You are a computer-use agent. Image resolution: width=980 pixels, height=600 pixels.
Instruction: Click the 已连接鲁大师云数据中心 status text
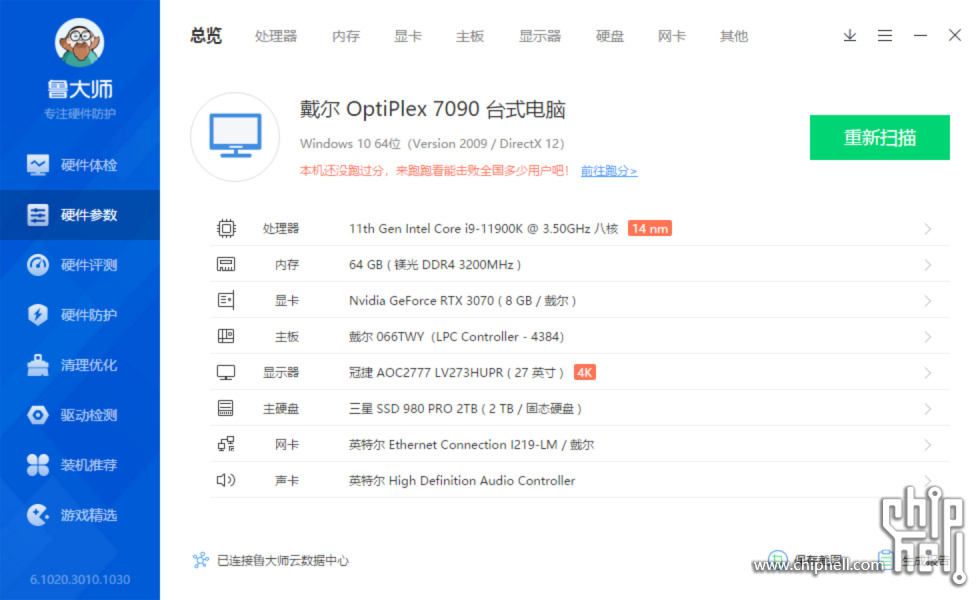pyautogui.click(x=282, y=561)
